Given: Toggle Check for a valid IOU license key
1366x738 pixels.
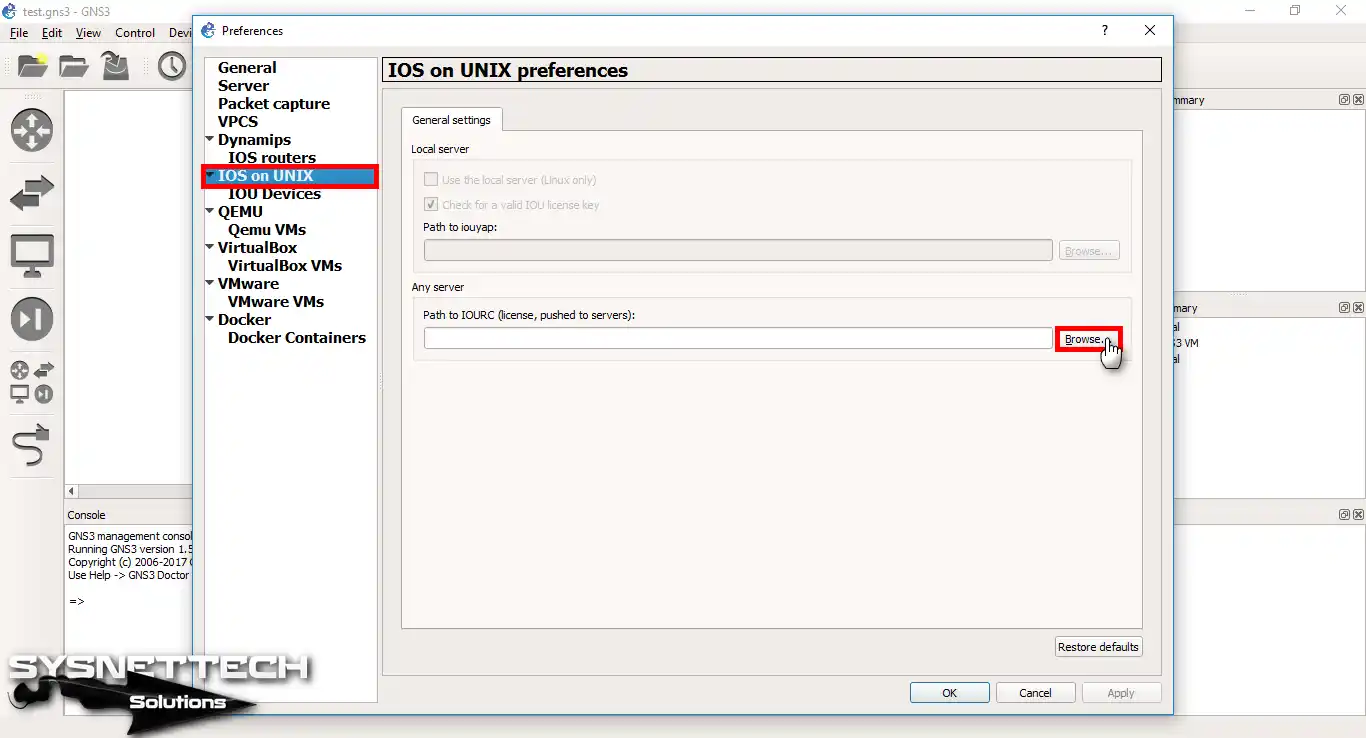Looking at the screenshot, I should click(431, 204).
